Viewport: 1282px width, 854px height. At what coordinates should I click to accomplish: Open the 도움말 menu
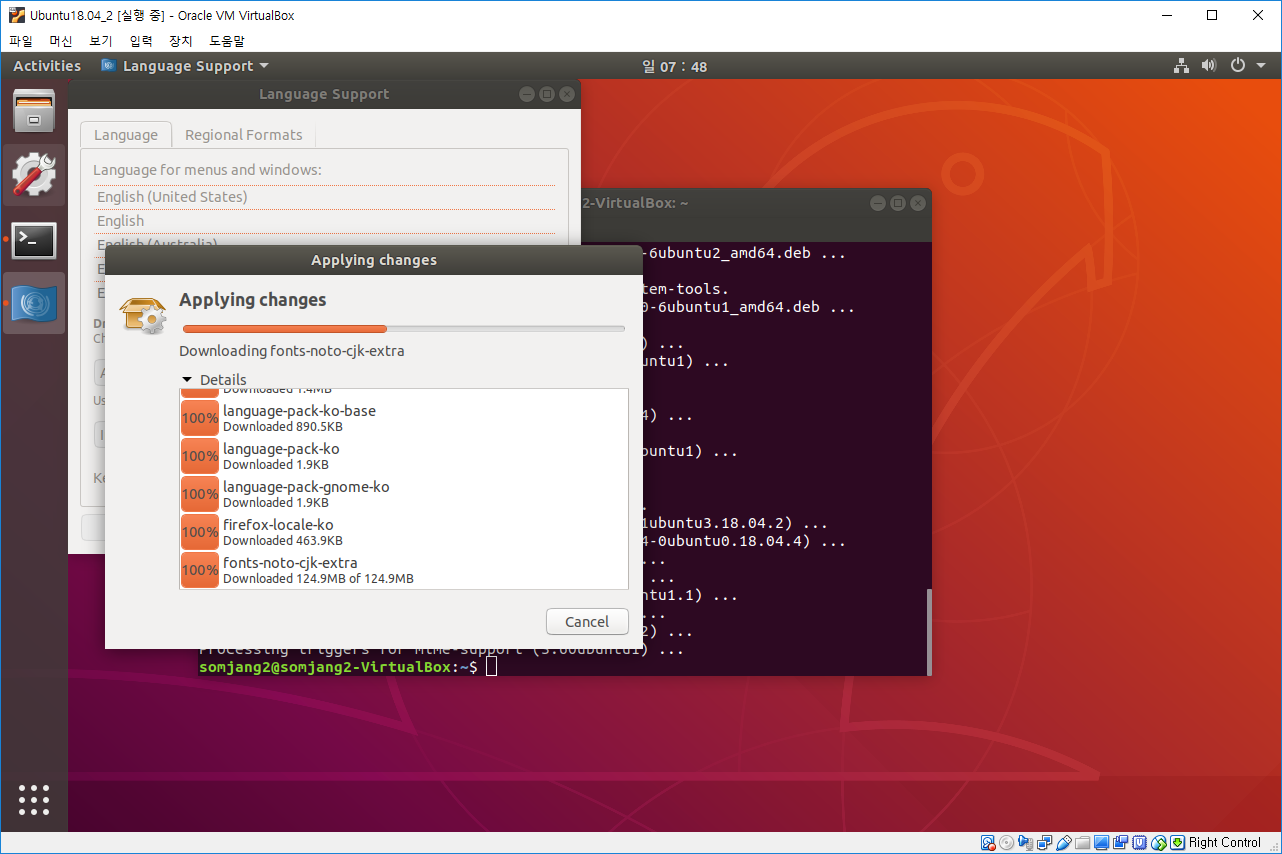point(227,41)
